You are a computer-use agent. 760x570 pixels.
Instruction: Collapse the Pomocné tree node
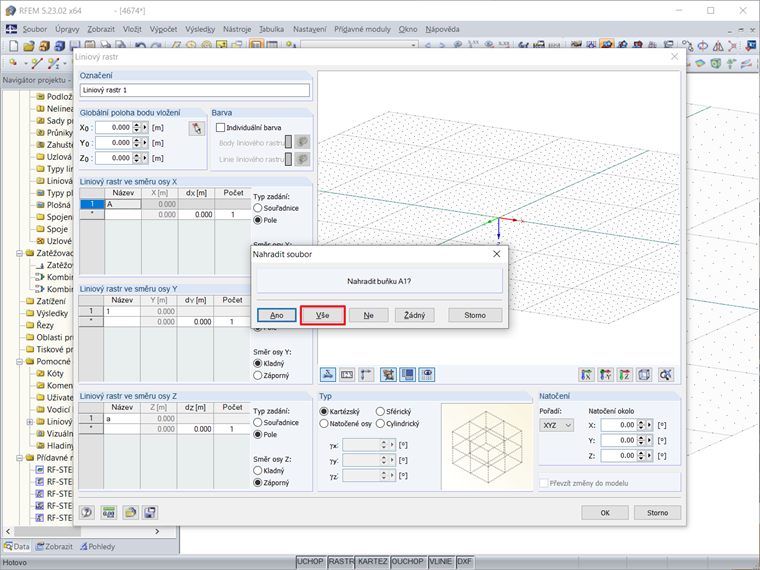coord(19,362)
